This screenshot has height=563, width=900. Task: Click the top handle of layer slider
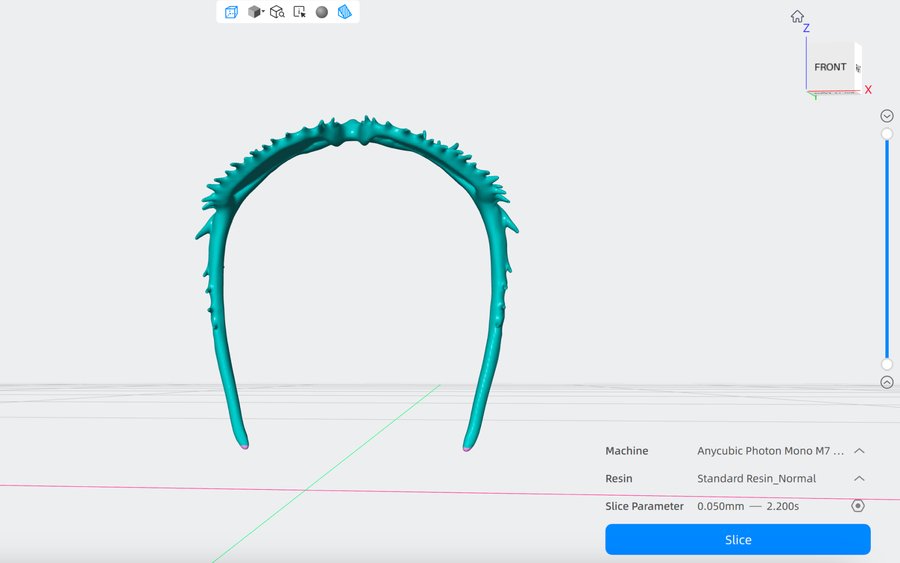887,134
